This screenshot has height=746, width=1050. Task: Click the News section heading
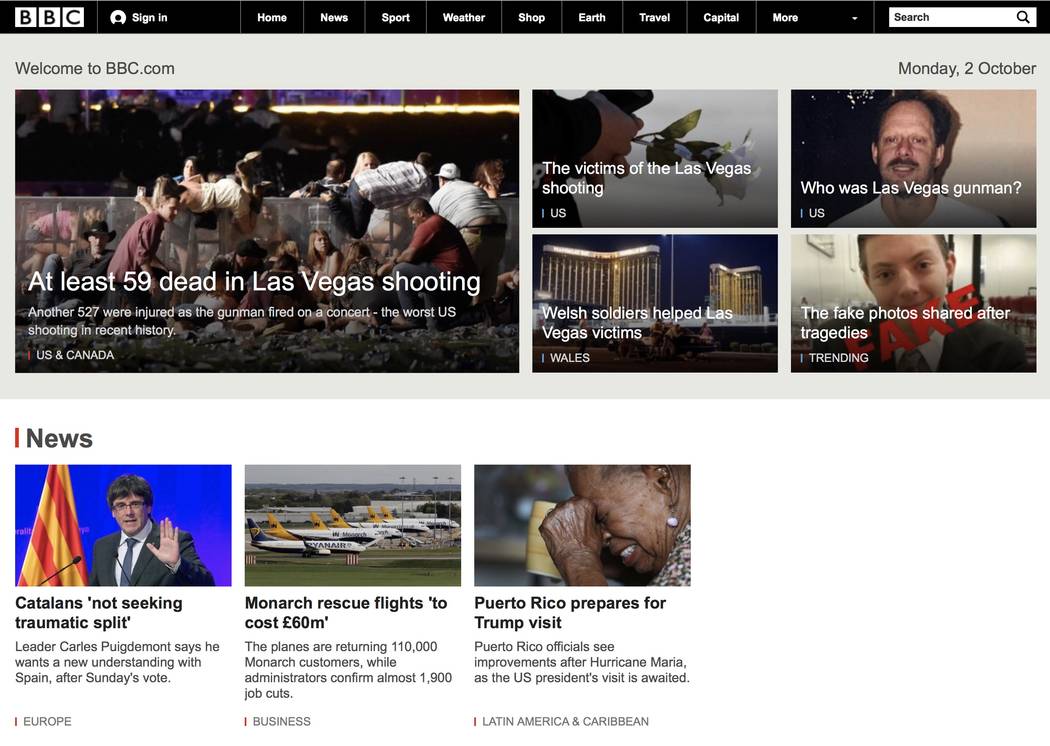59,438
